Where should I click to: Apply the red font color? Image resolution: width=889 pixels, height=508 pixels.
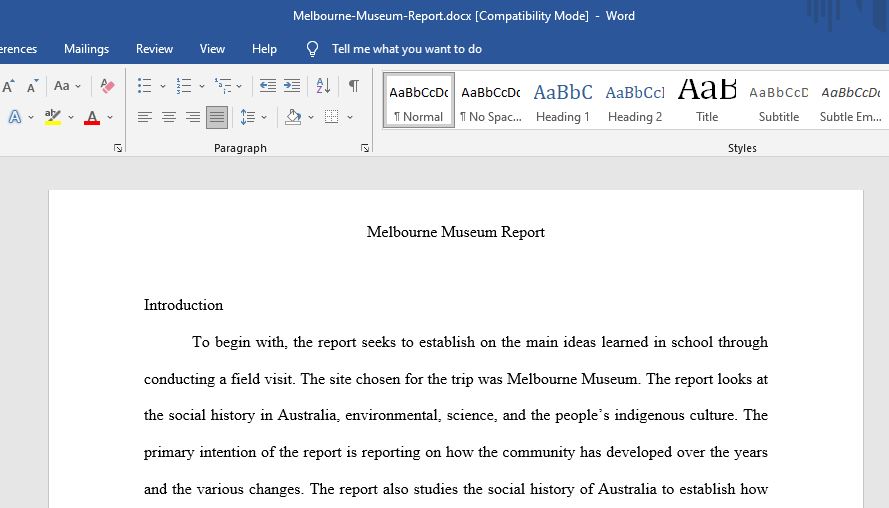click(x=92, y=117)
